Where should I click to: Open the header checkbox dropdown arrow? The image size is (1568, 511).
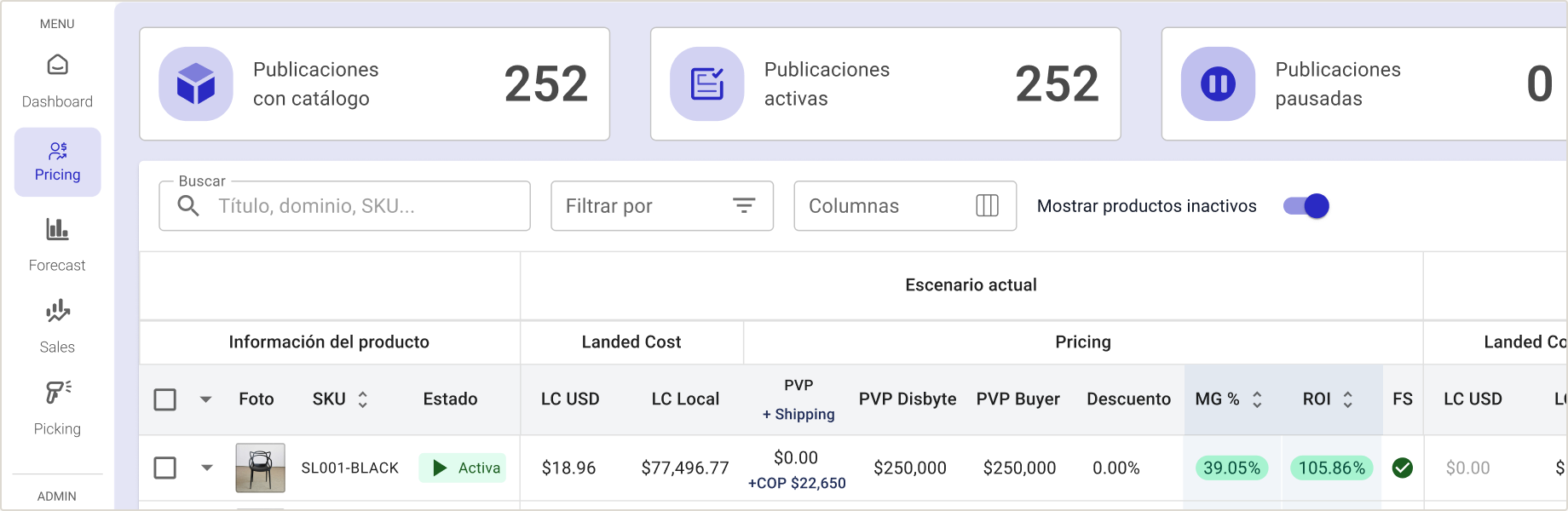click(x=205, y=399)
